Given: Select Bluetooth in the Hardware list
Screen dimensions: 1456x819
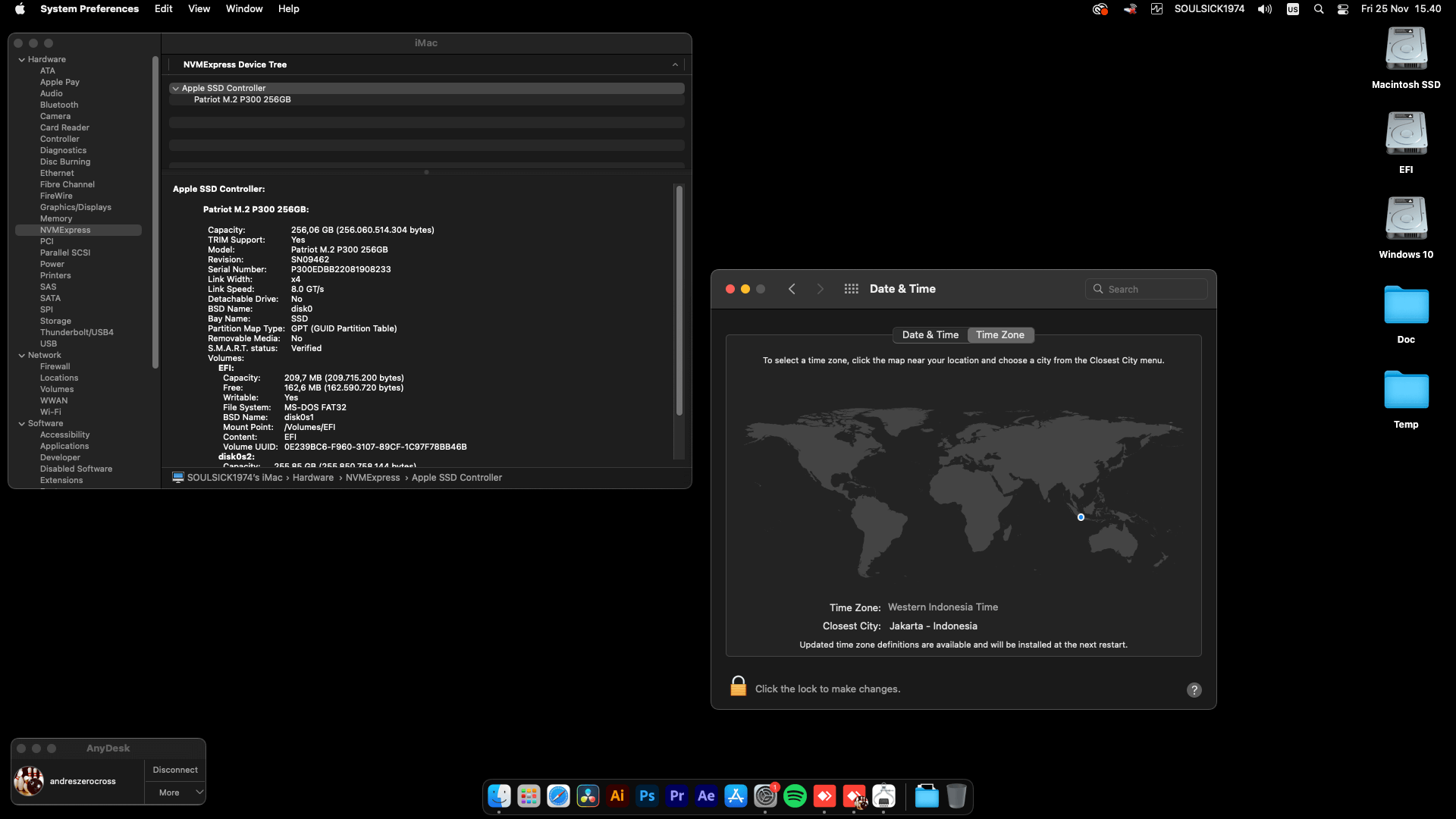Looking at the screenshot, I should coord(59,105).
